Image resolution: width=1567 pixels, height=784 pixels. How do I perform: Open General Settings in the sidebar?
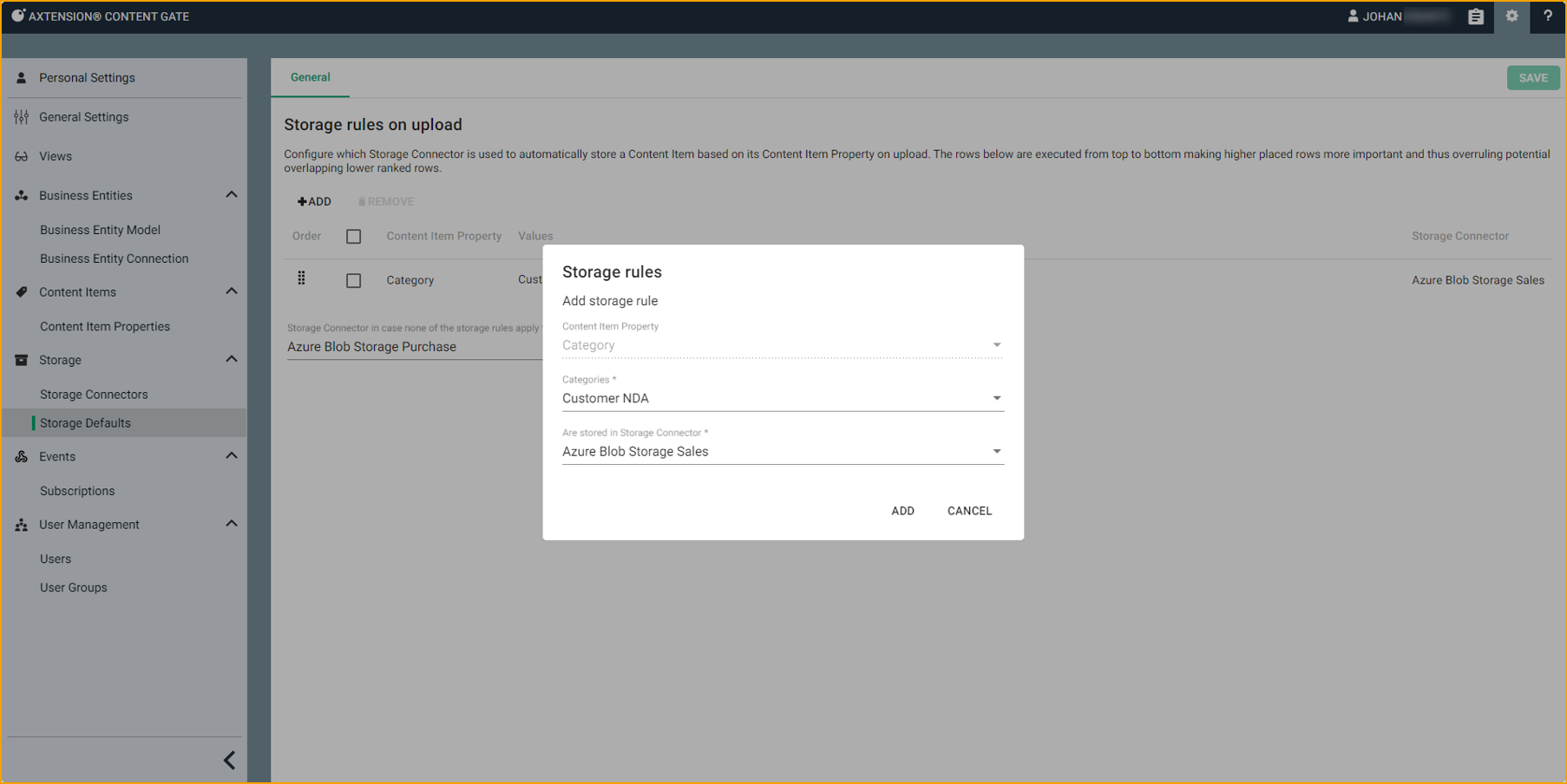[83, 117]
